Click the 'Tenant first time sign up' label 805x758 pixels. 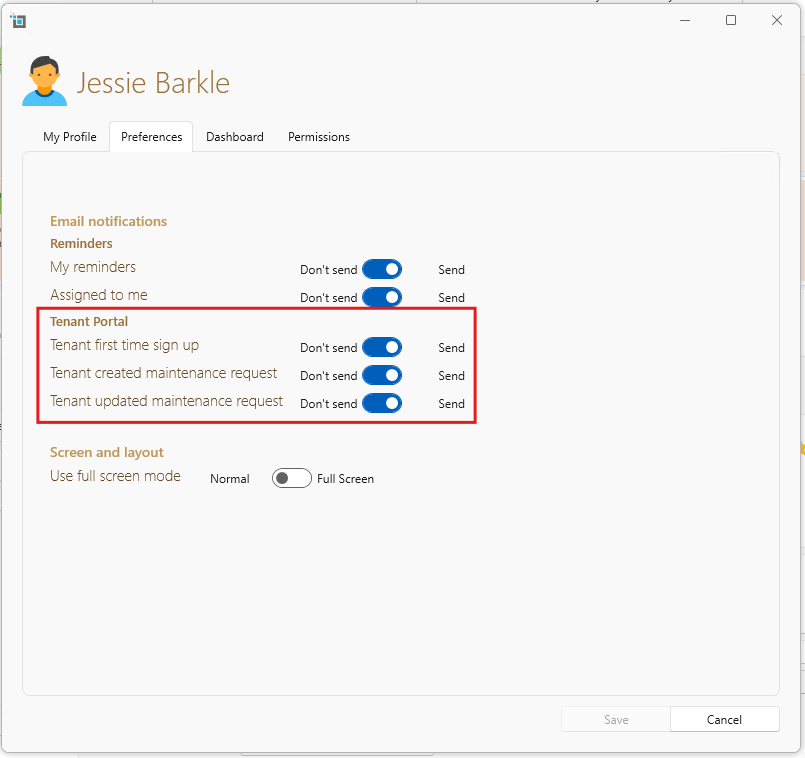pyautogui.click(x=124, y=345)
